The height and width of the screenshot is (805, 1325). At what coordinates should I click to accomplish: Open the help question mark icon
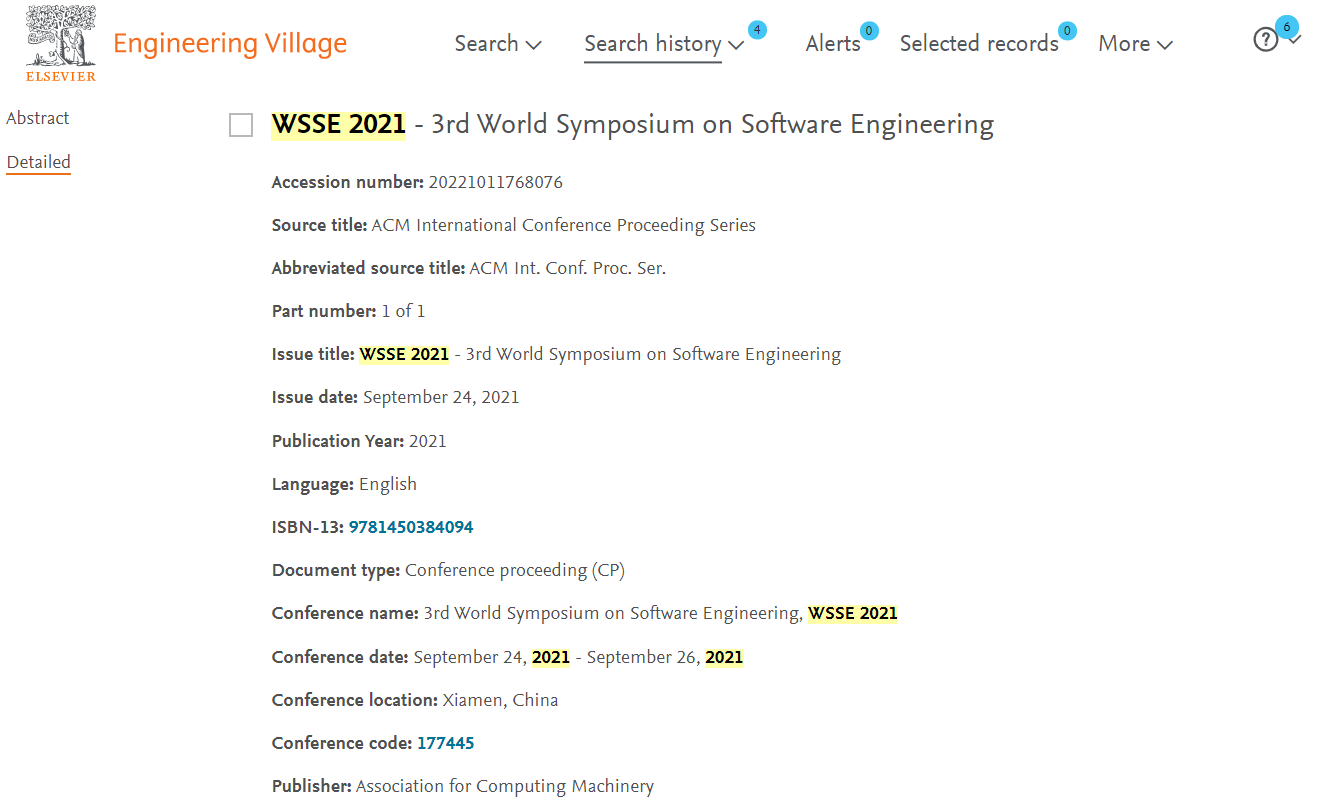click(x=1266, y=40)
